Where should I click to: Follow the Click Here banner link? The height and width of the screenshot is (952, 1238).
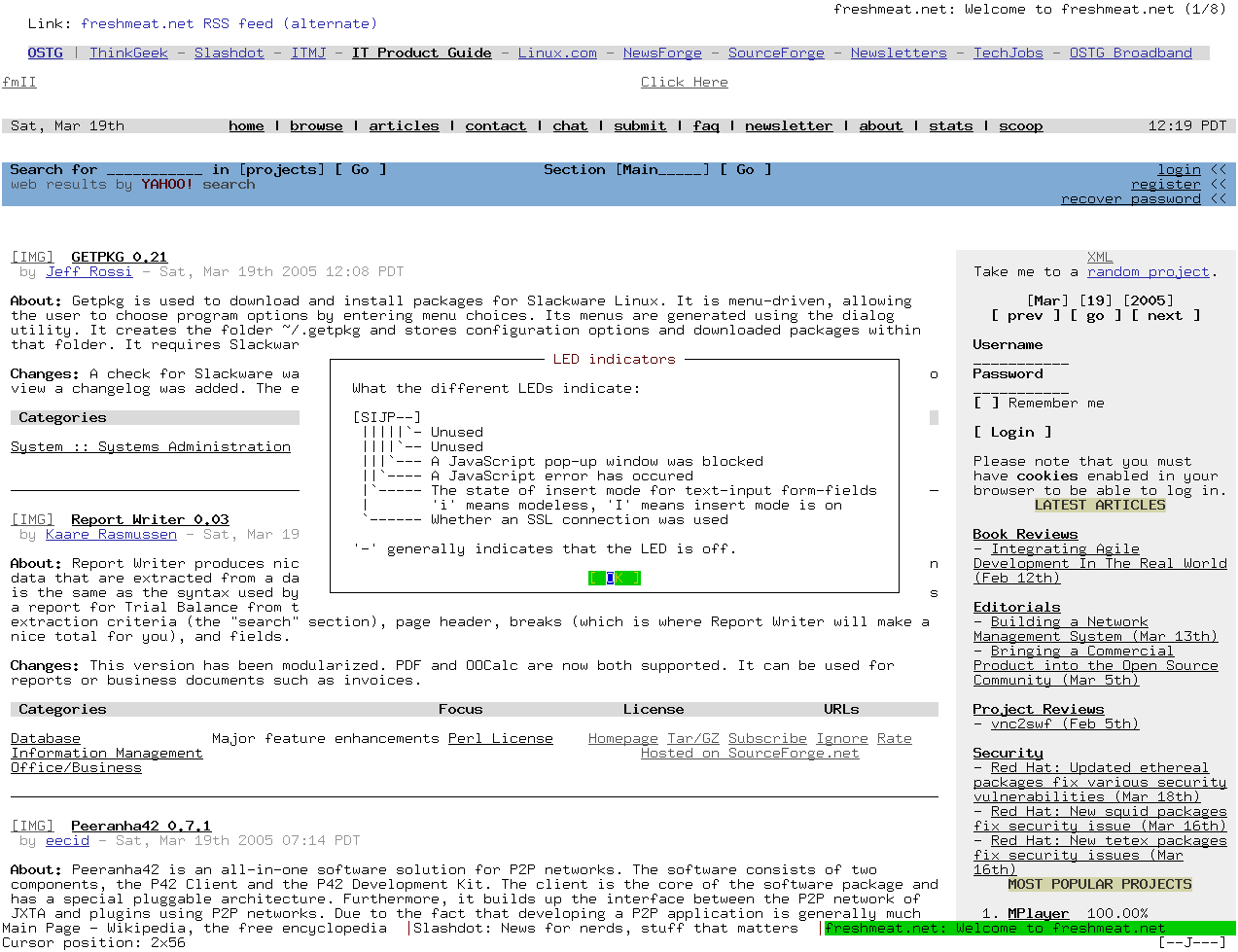(x=684, y=82)
